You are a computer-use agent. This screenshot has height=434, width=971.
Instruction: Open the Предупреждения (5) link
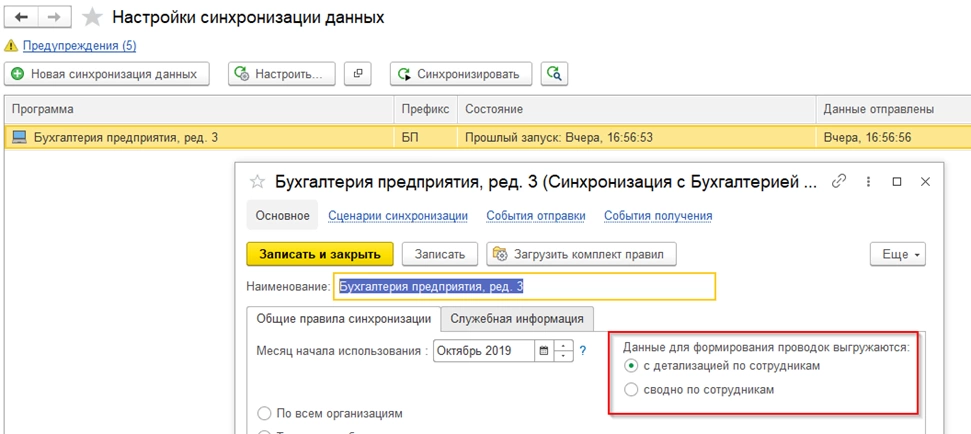pyautogui.click(x=79, y=46)
